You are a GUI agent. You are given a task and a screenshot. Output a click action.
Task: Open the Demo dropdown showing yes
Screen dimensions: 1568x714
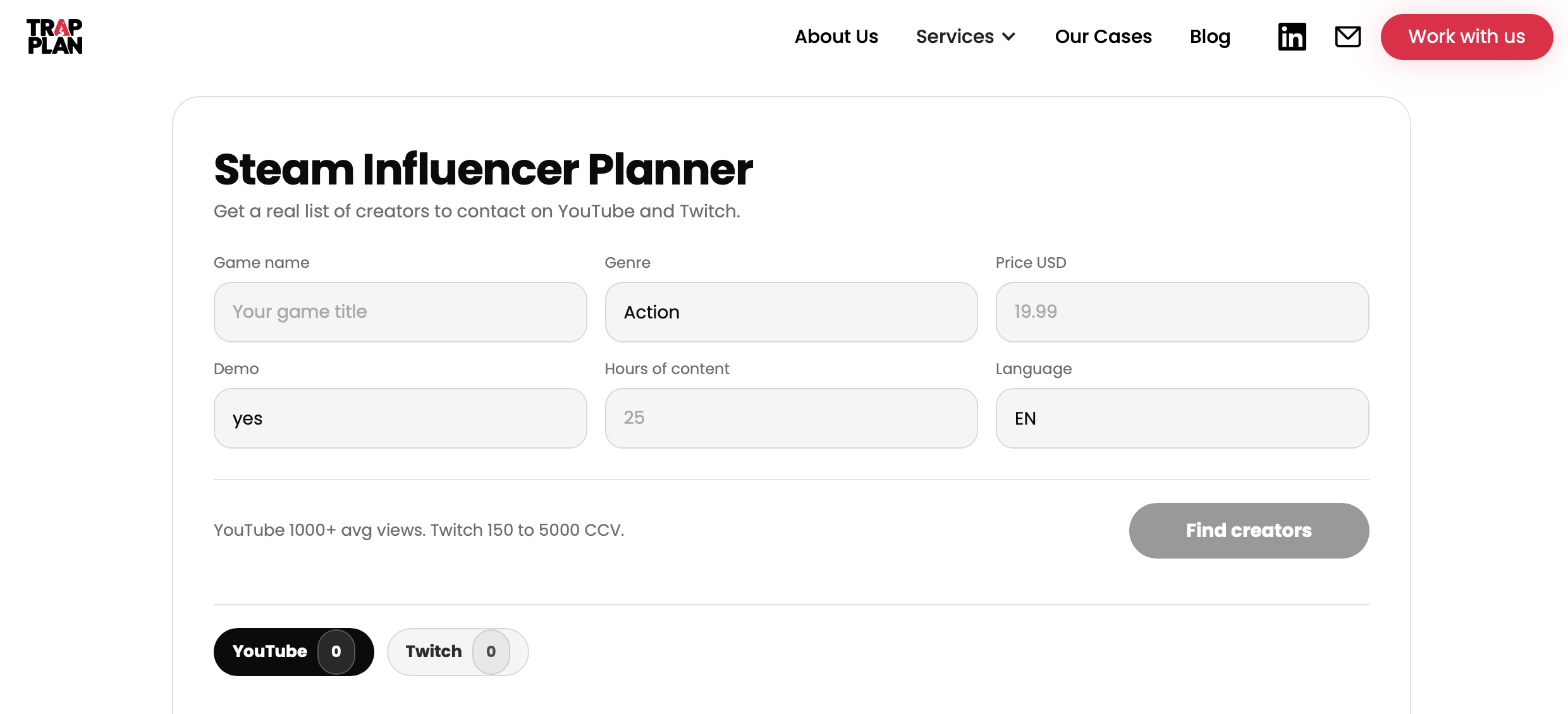pyautogui.click(x=400, y=418)
